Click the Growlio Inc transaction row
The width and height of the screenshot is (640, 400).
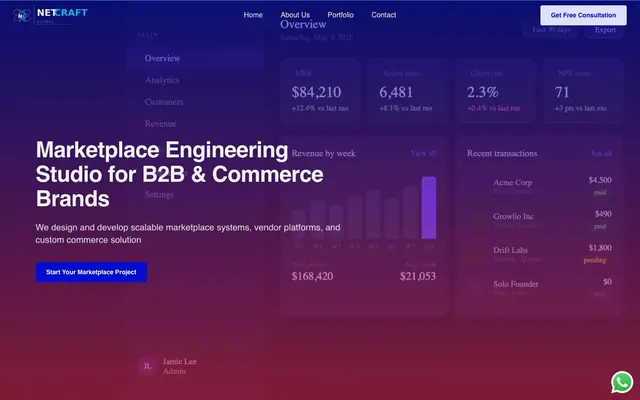point(540,220)
